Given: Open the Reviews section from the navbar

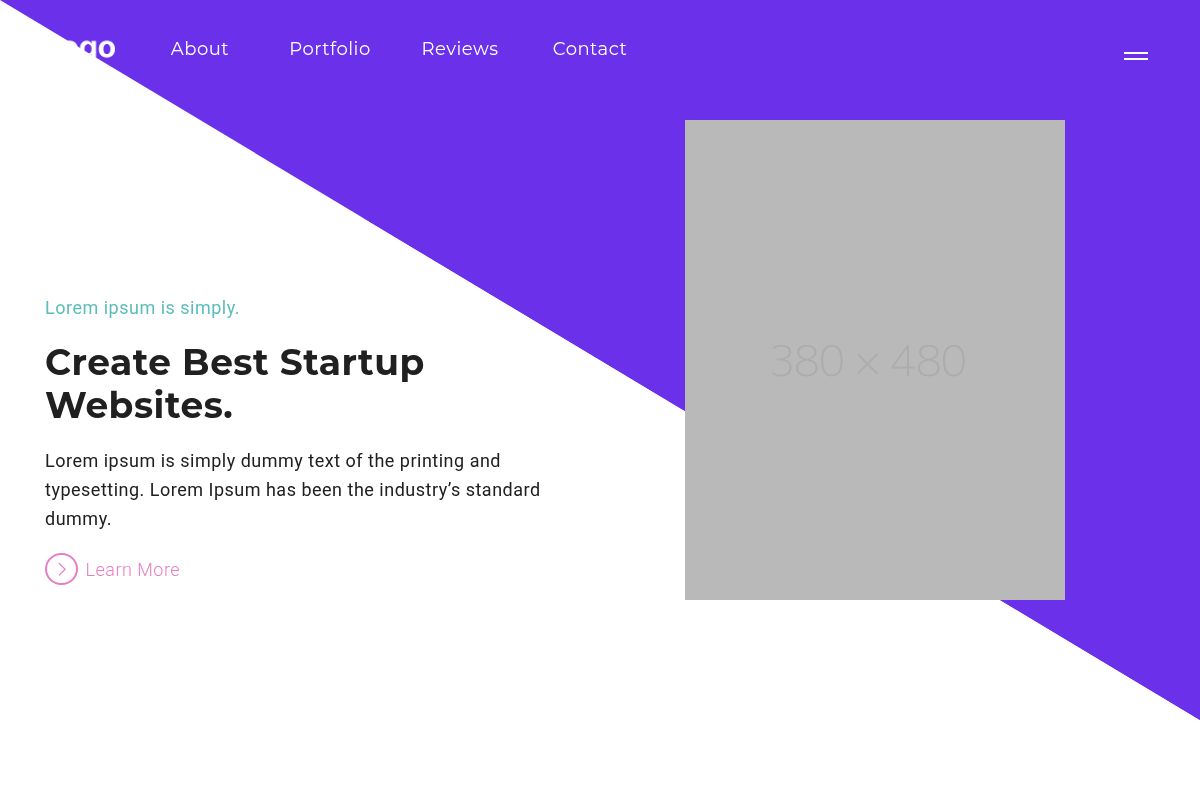Looking at the screenshot, I should coord(459,49).
